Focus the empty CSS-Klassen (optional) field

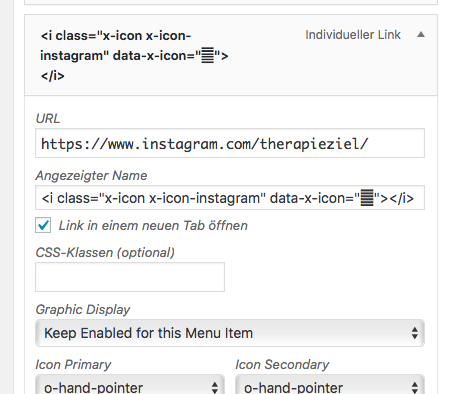(130, 277)
